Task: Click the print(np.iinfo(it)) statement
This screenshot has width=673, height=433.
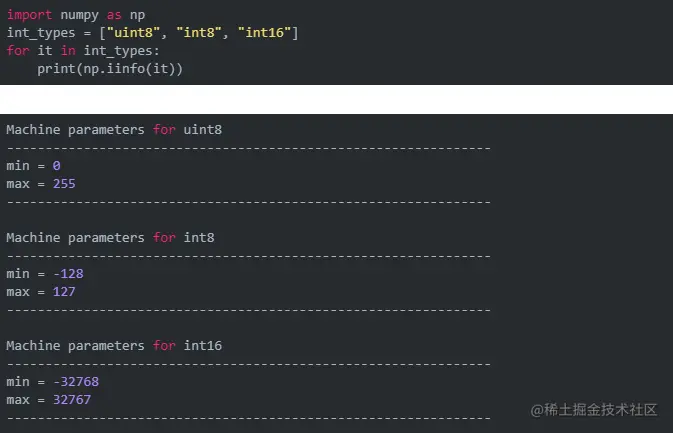Action: (x=110, y=68)
